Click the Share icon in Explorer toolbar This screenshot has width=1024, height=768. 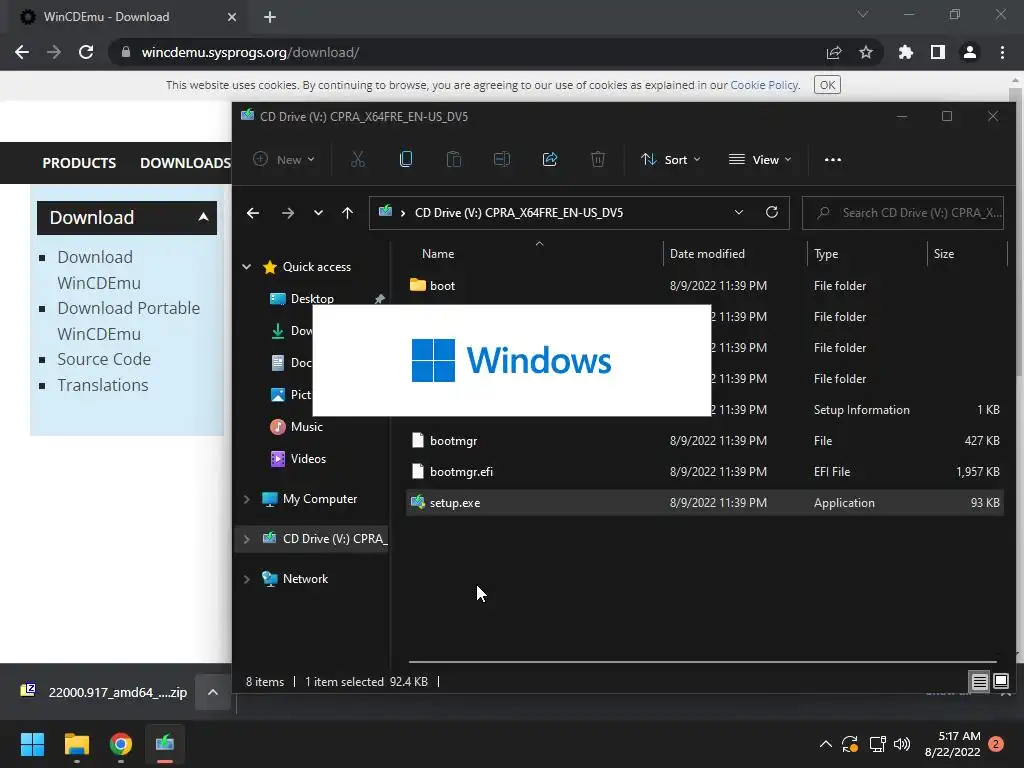550,159
